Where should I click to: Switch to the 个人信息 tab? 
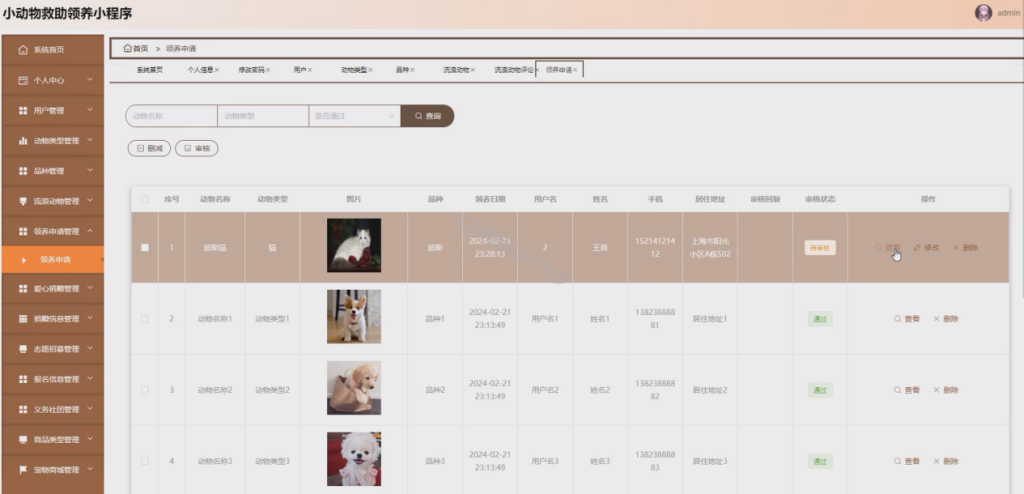click(x=200, y=70)
